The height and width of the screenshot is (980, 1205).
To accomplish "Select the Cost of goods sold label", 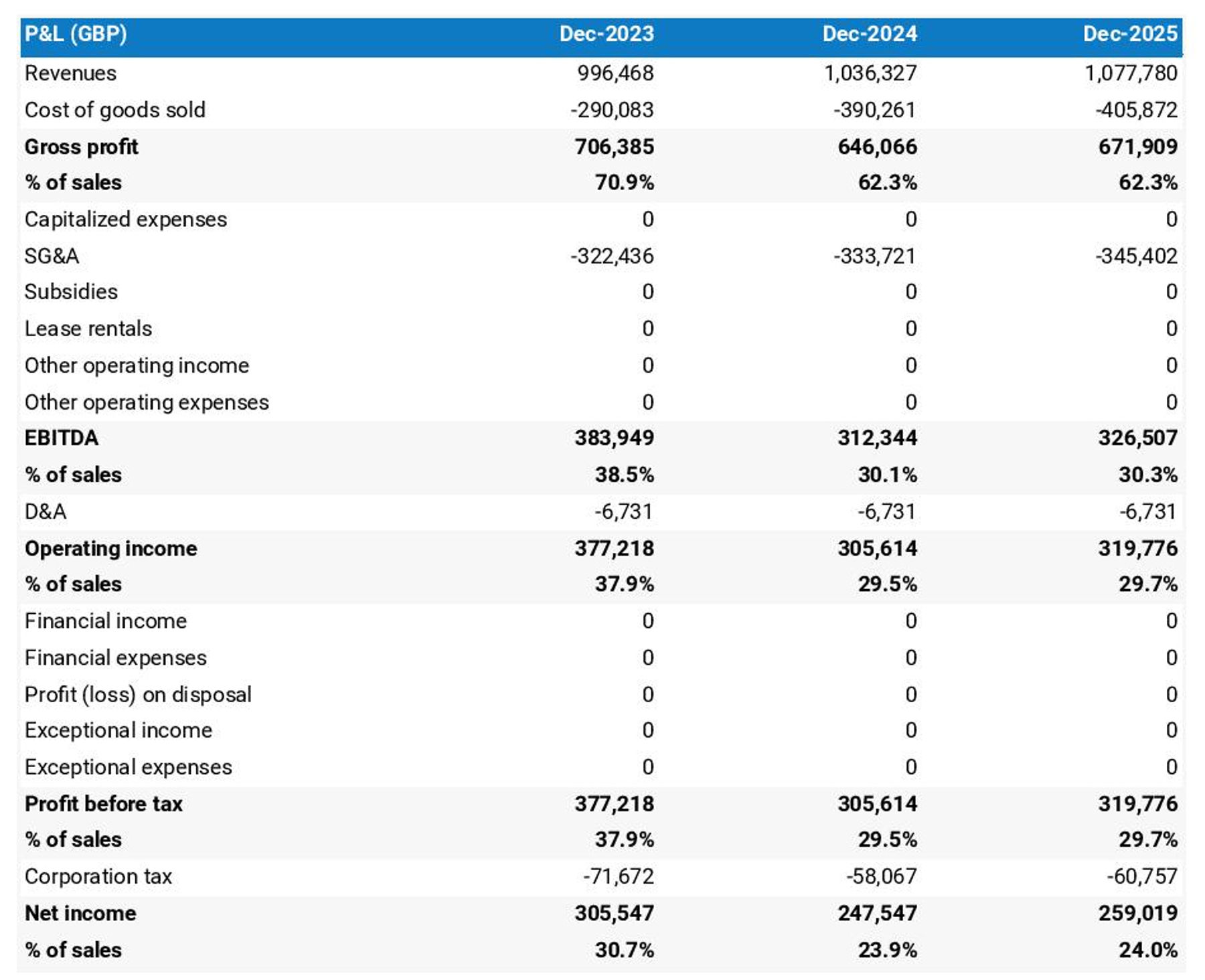I will click(114, 110).
